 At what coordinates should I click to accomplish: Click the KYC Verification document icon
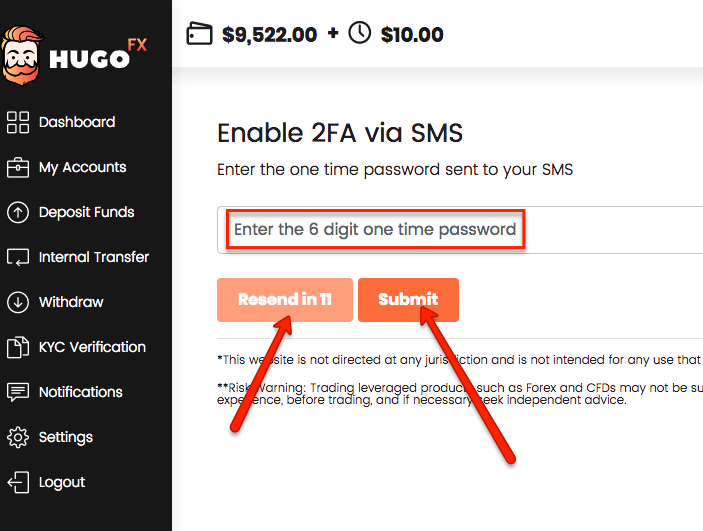(x=18, y=347)
